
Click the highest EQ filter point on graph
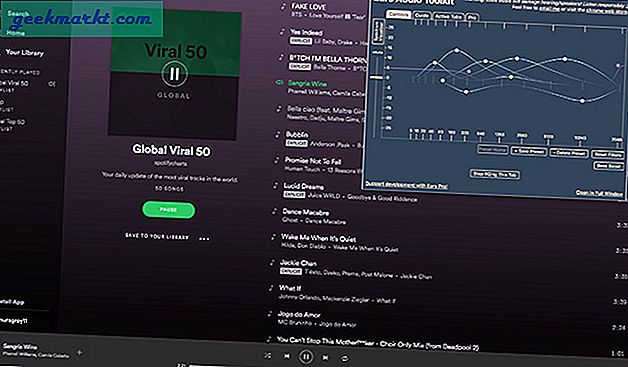(x=457, y=50)
